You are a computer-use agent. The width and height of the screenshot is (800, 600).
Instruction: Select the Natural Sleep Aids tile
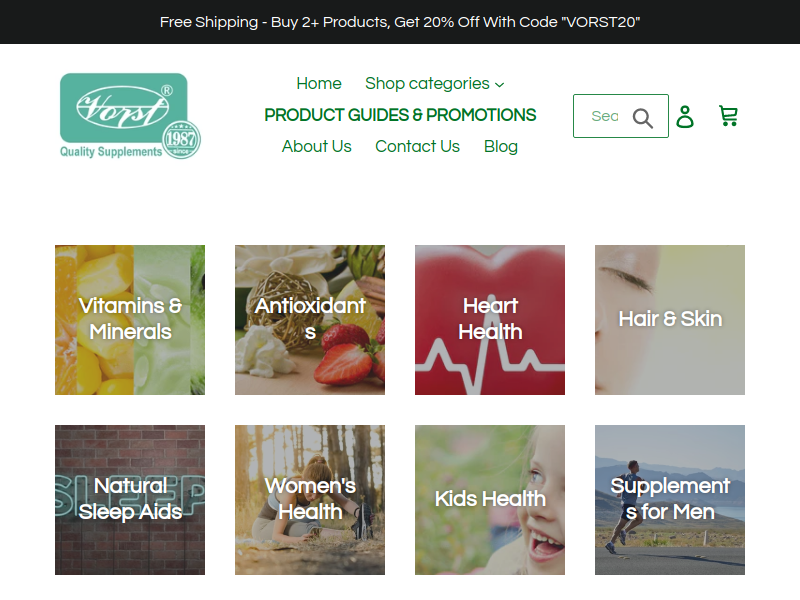(x=130, y=500)
